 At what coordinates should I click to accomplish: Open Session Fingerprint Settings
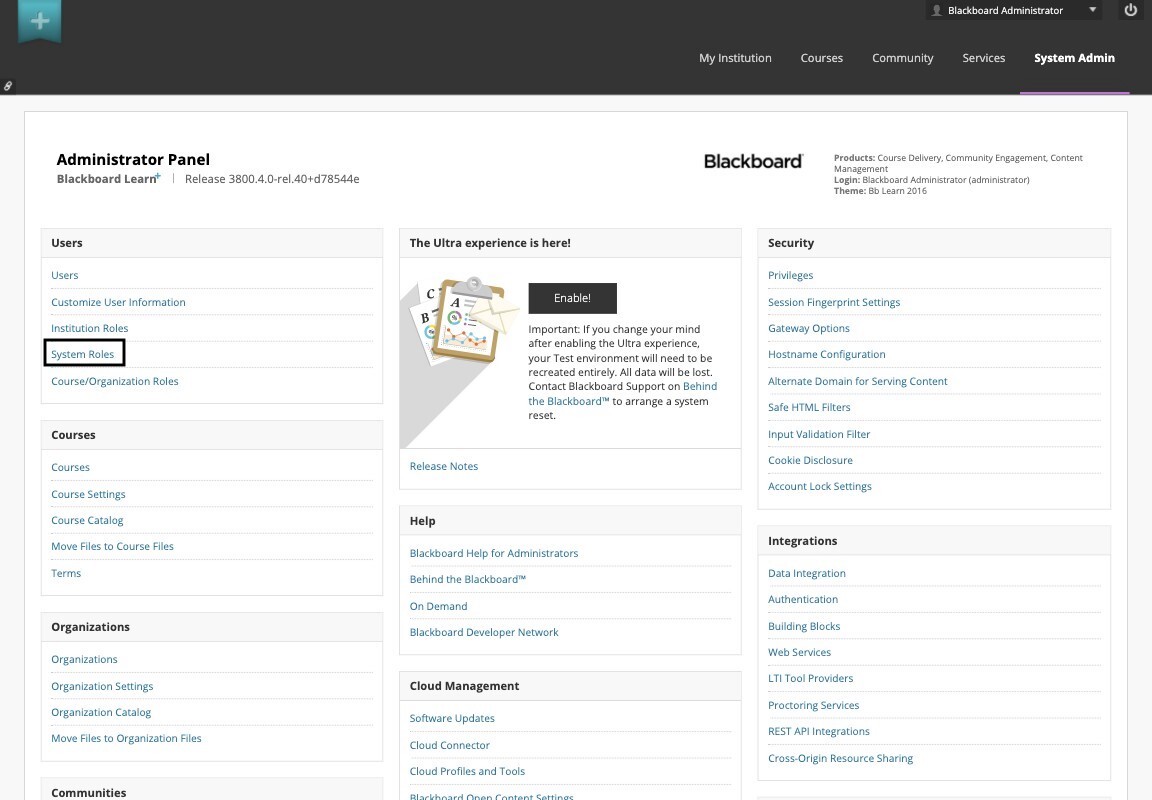(x=834, y=302)
